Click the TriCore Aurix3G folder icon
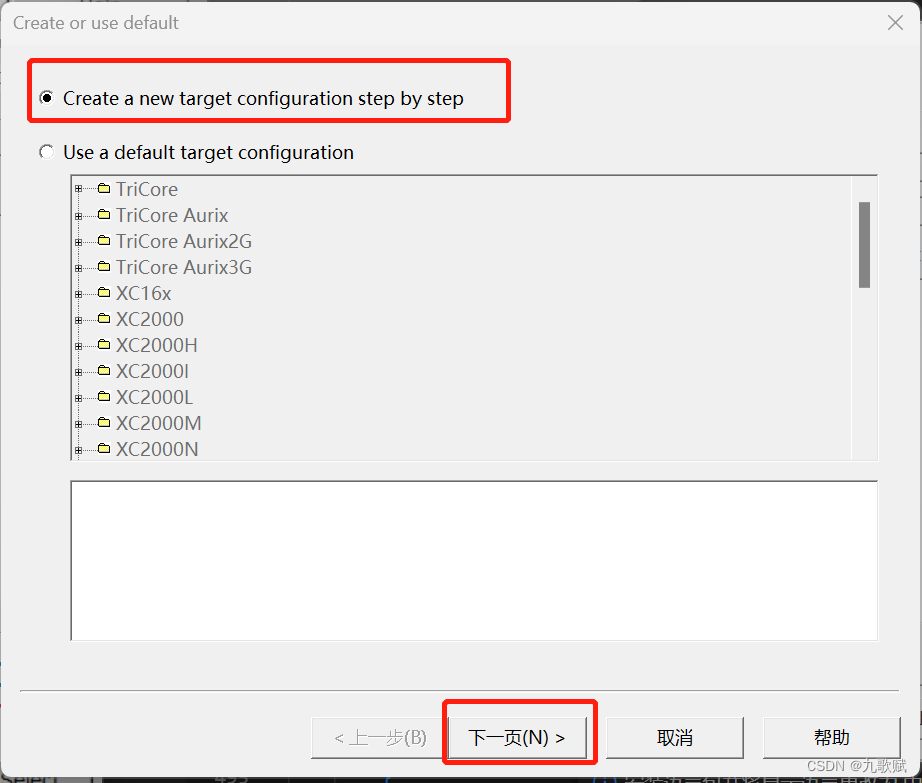922x783 pixels. [103, 267]
